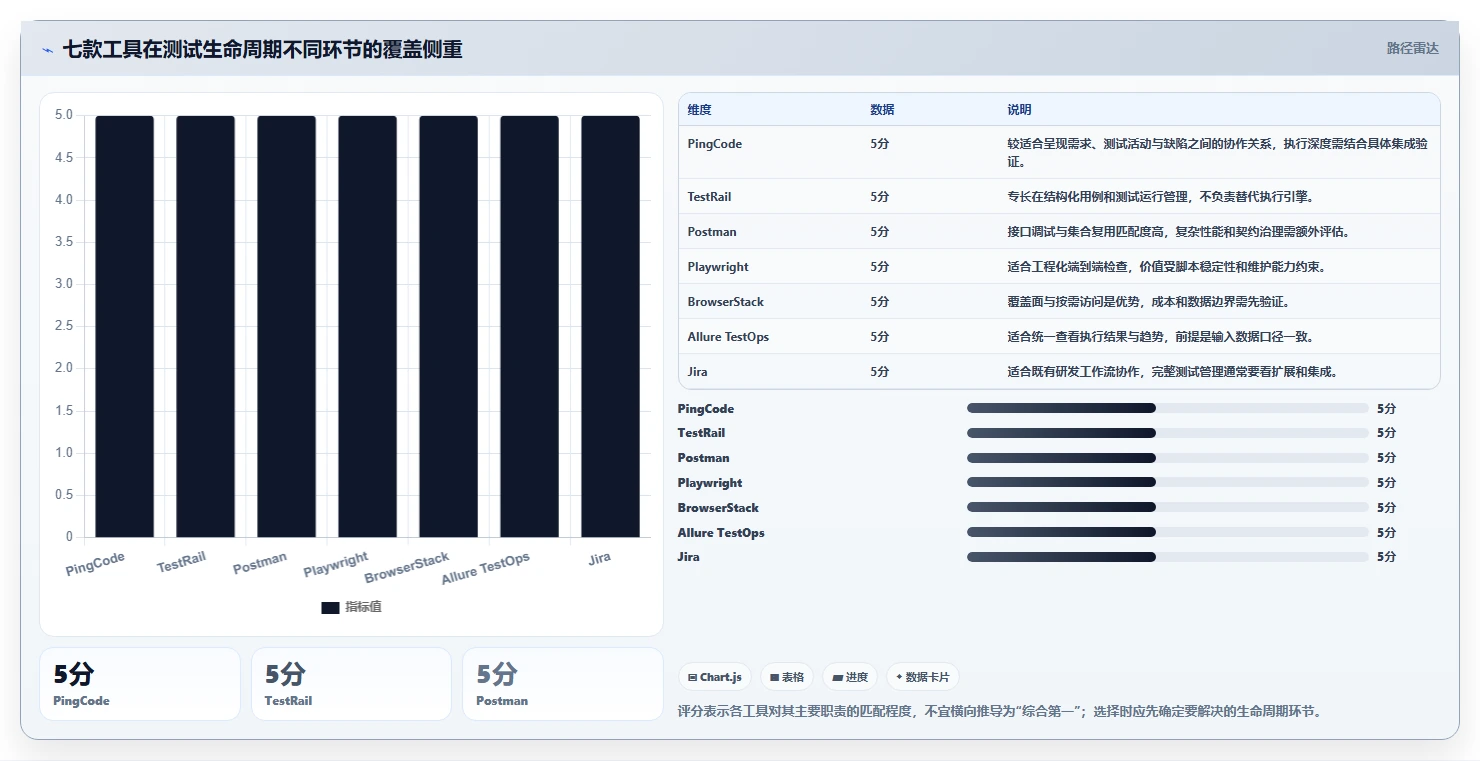The width and height of the screenshot is (1480, 761).
Task: Click the BrowserStack x-axis label
Action: (407, 567)
